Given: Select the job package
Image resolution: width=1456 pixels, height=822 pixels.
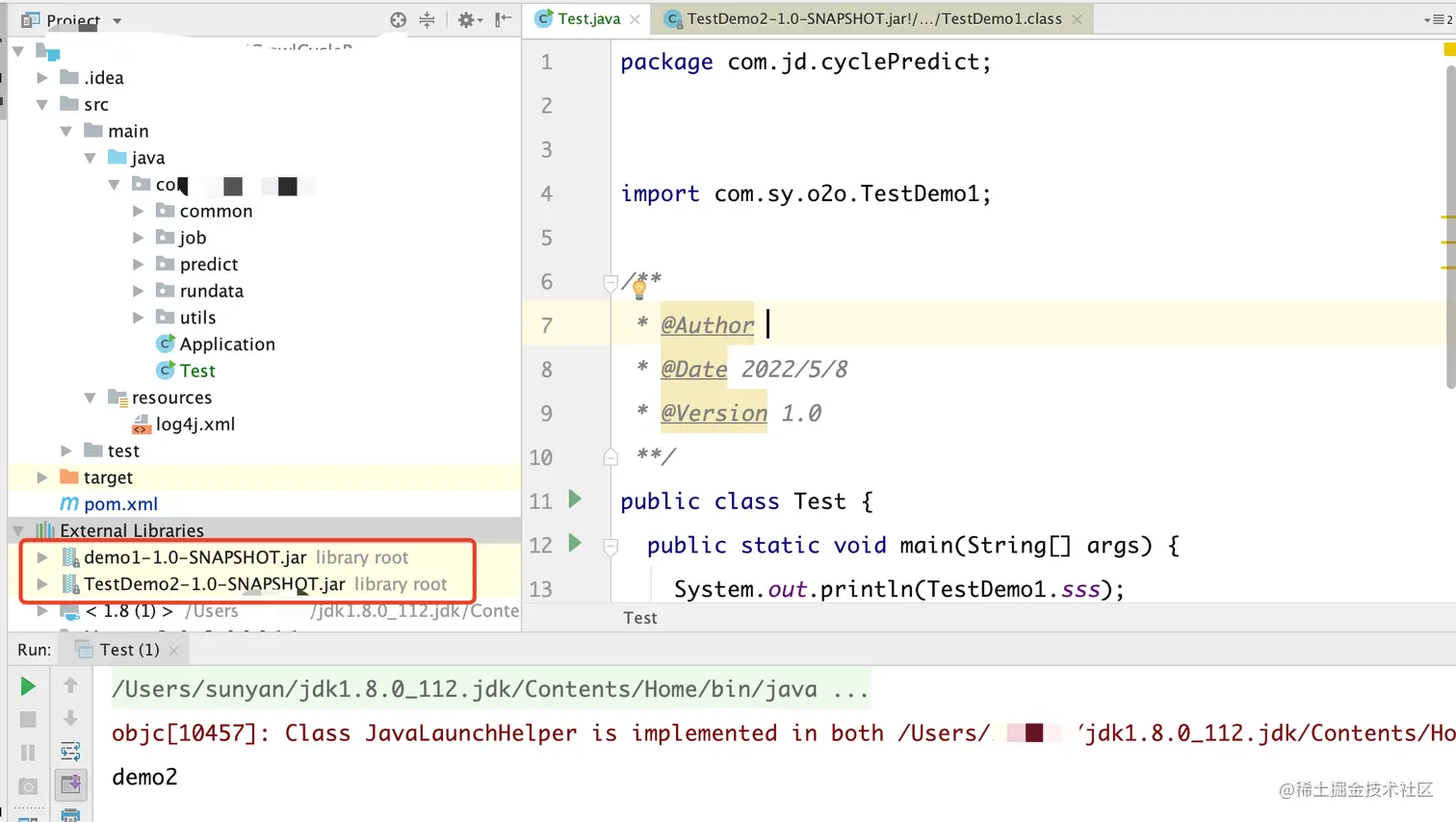Looking at the screenshot, I should click(x=193, y=238).
